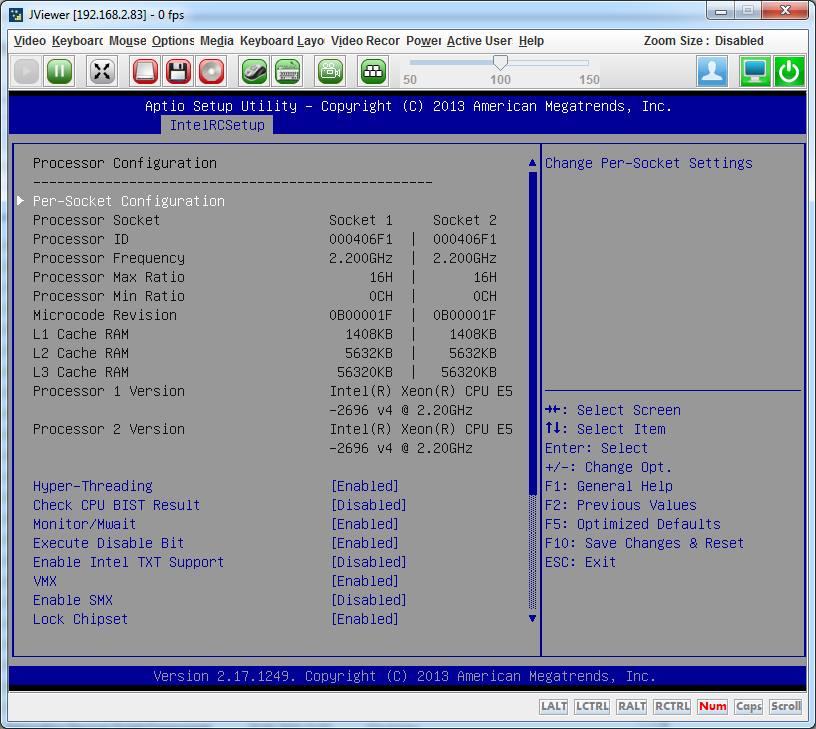Toggle the LALT key indicator
Screen dimensions: 816x729
tap(553, 706)
